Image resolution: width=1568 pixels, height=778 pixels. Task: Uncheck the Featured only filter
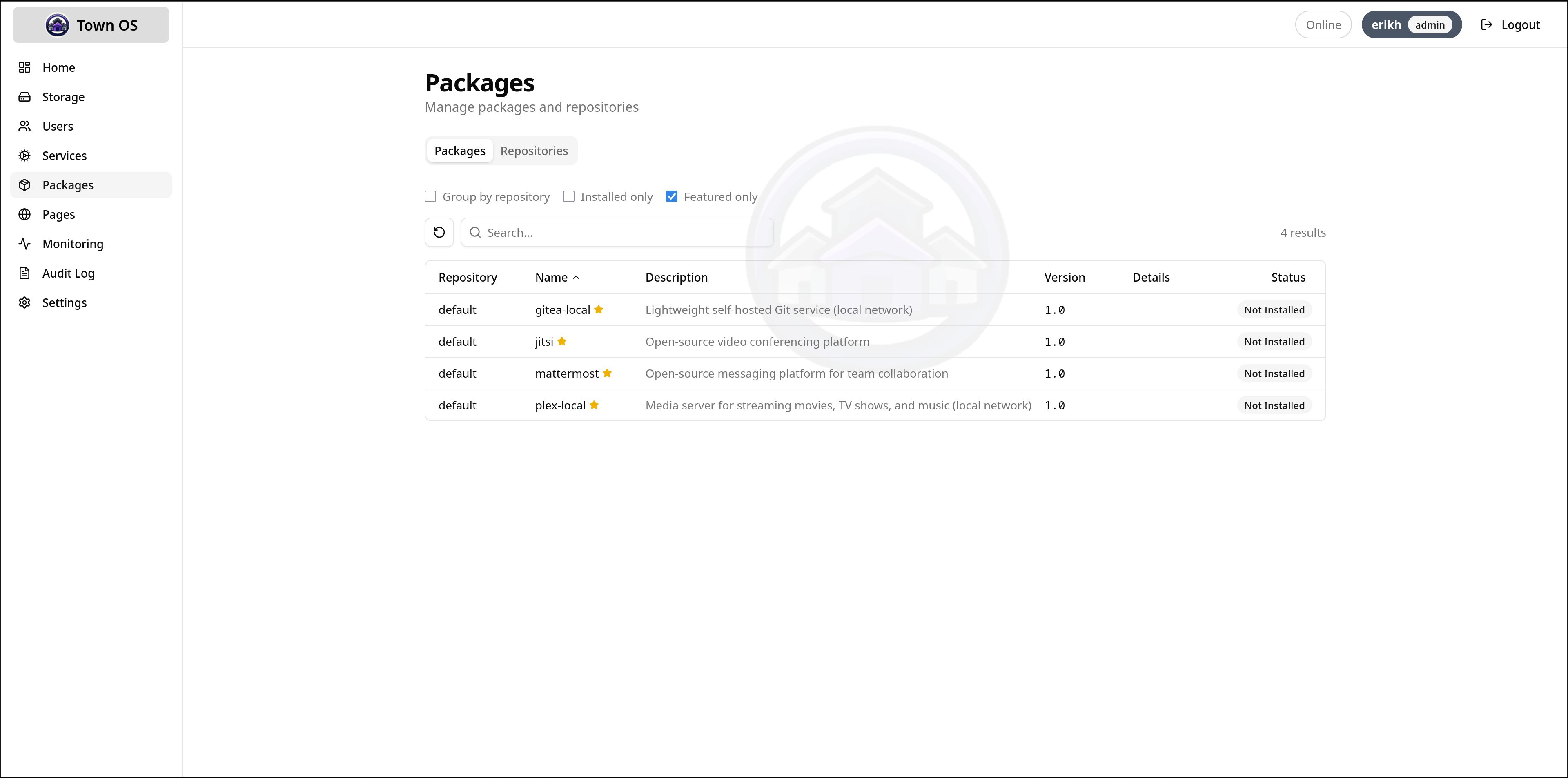pyautogui.click(x=671, y=196)
